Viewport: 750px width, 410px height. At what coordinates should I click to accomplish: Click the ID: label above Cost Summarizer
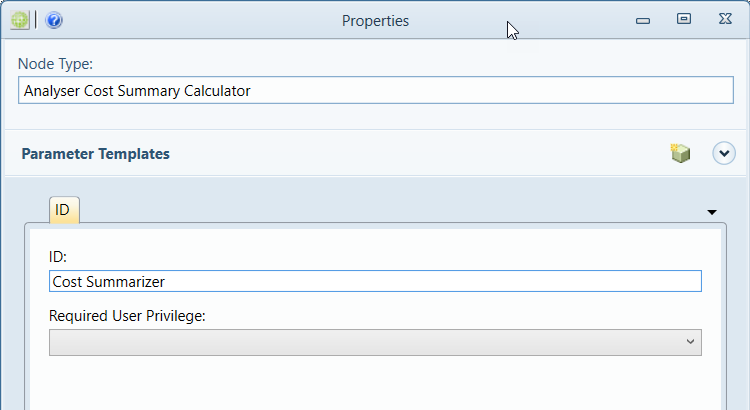tap(58, 257)
